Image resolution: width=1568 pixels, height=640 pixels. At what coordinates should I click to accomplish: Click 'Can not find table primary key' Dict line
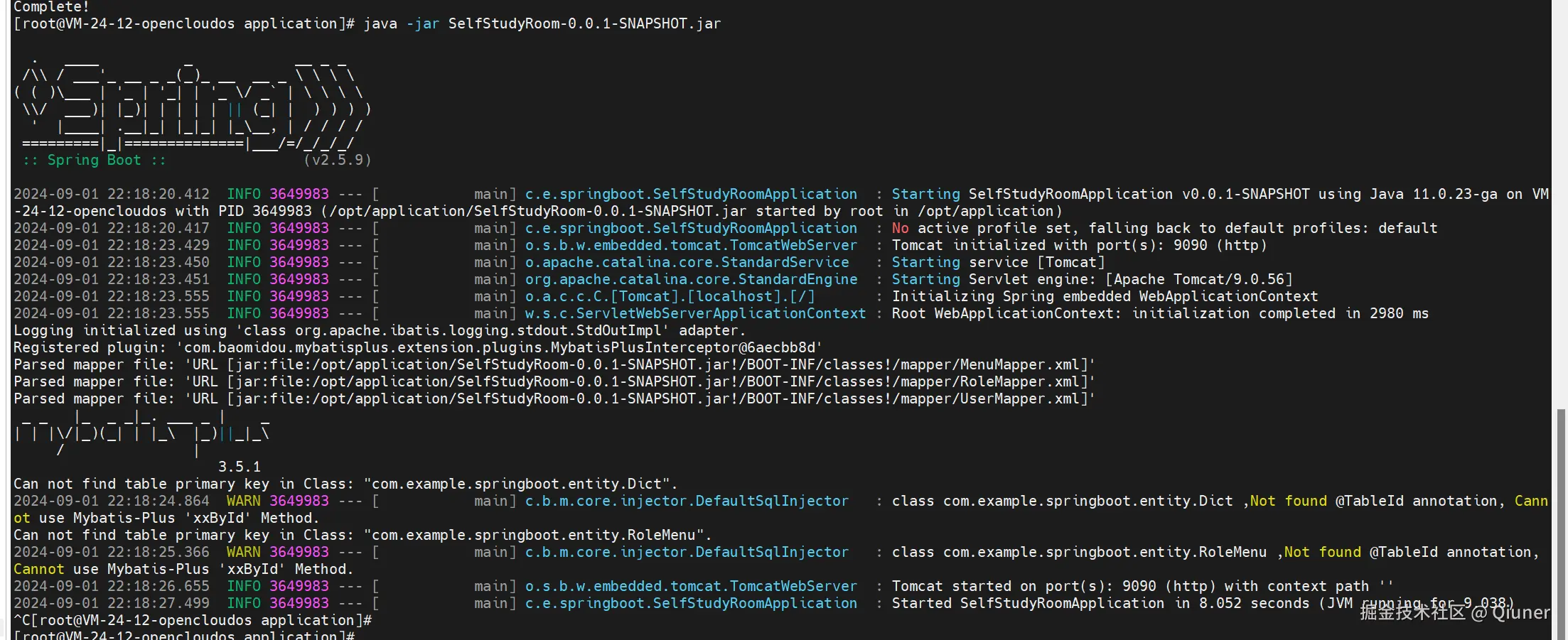345,484
